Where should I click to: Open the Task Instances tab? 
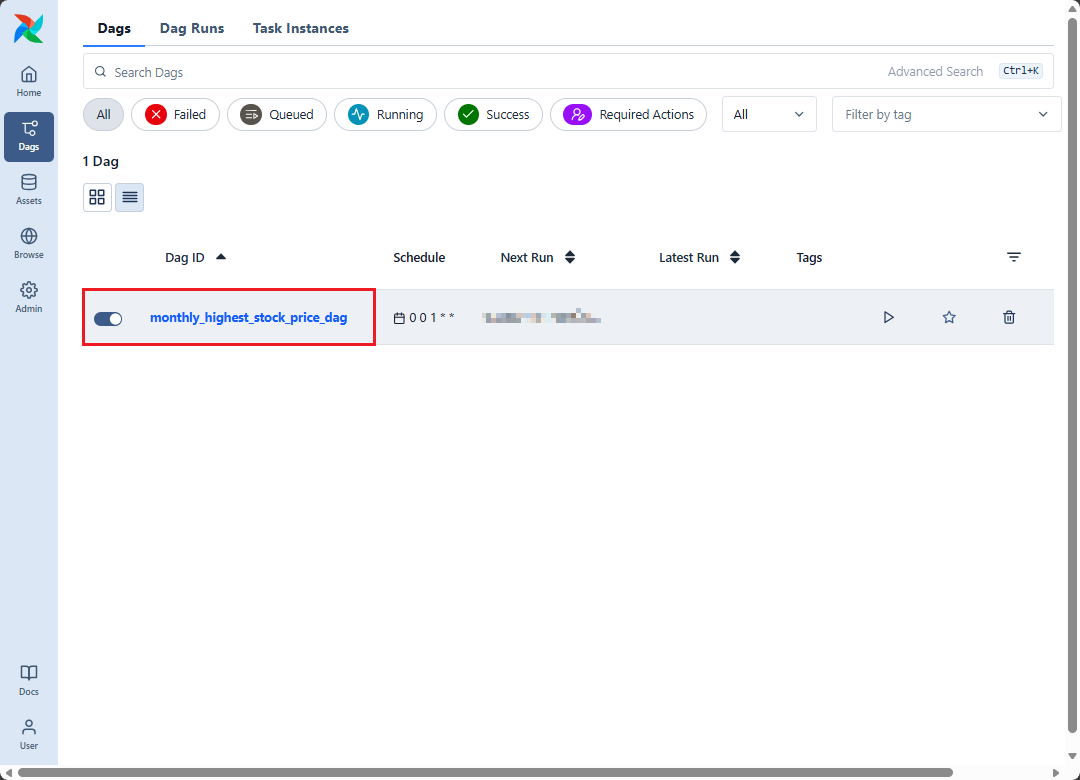300,28
